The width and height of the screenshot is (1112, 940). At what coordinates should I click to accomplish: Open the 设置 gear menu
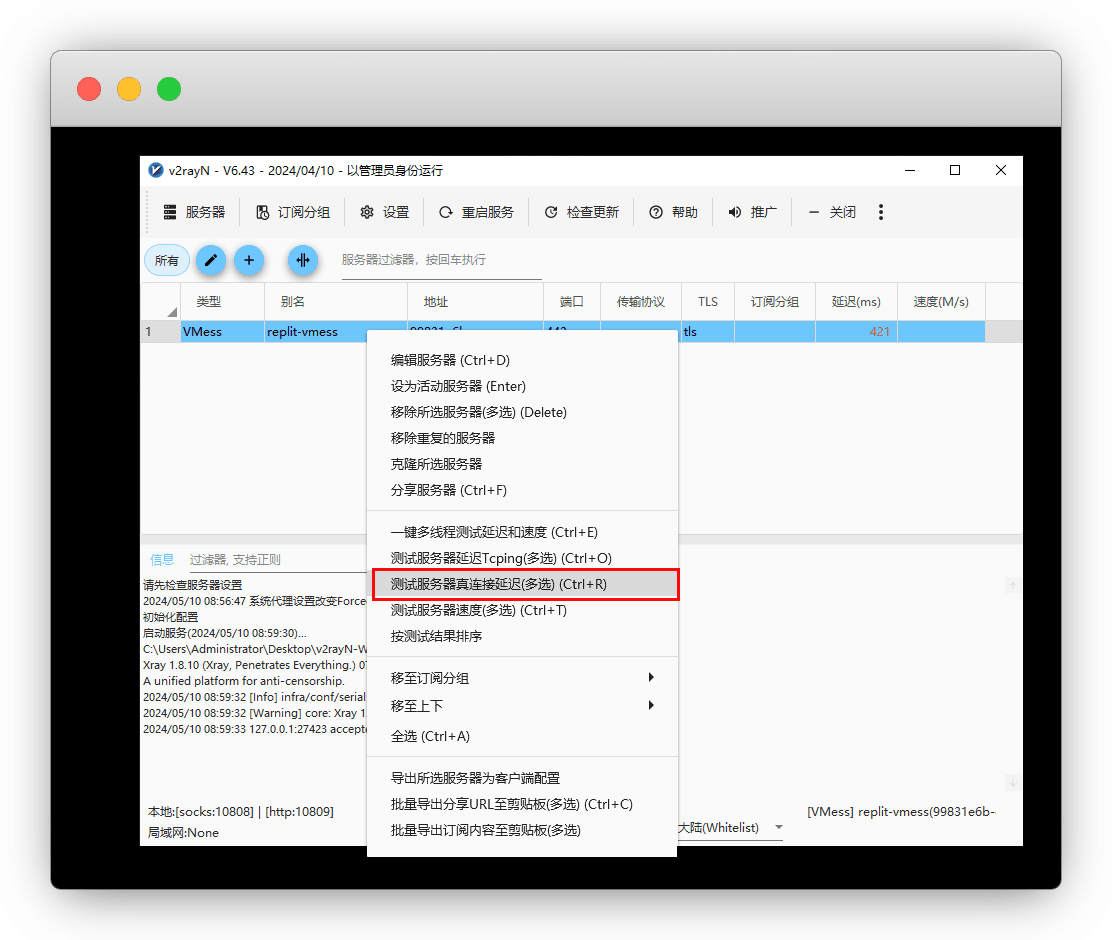click(x=384, y=212)
